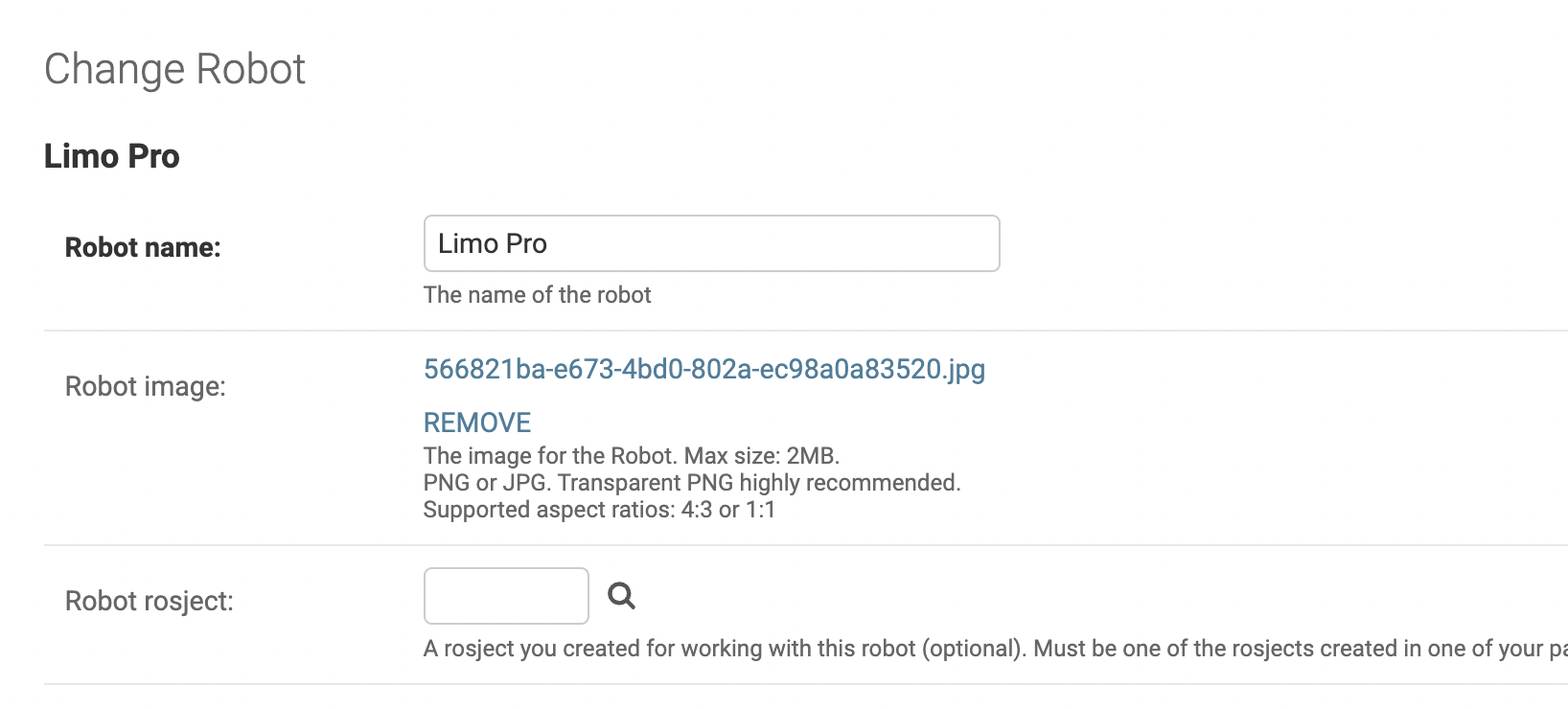Click the 'Robot name:' field label
The height and width of the screenshot is (709, 1568).
(143, 247)
